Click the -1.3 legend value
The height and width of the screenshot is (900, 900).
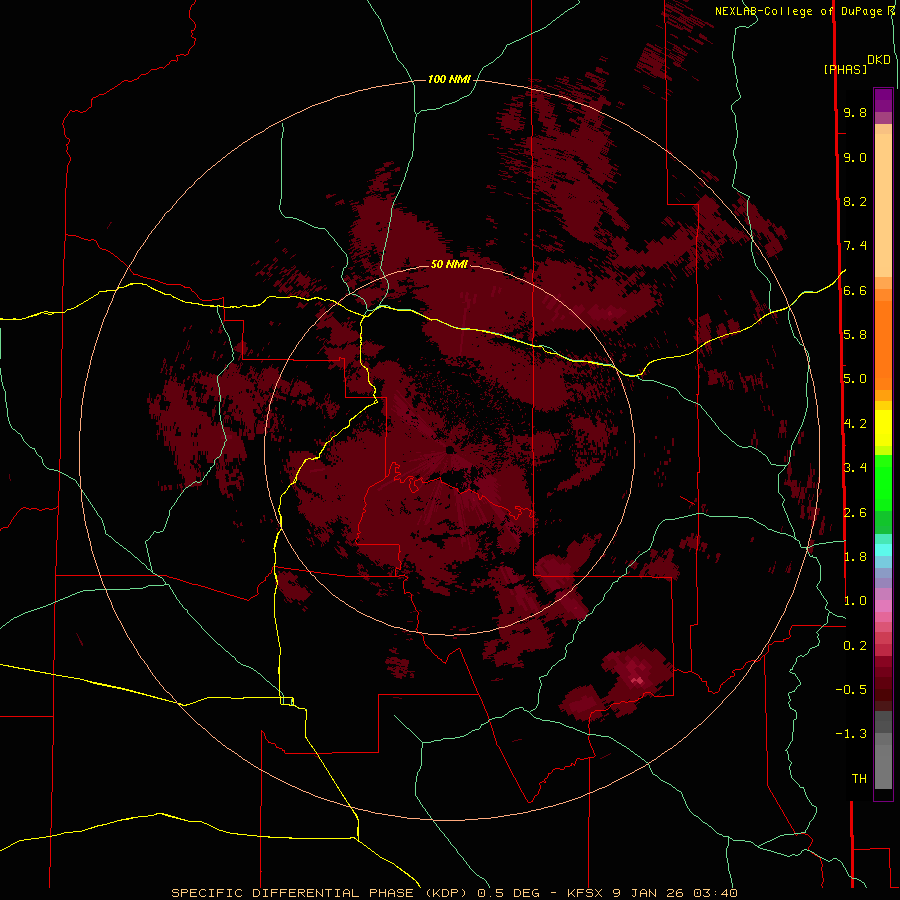851,734
